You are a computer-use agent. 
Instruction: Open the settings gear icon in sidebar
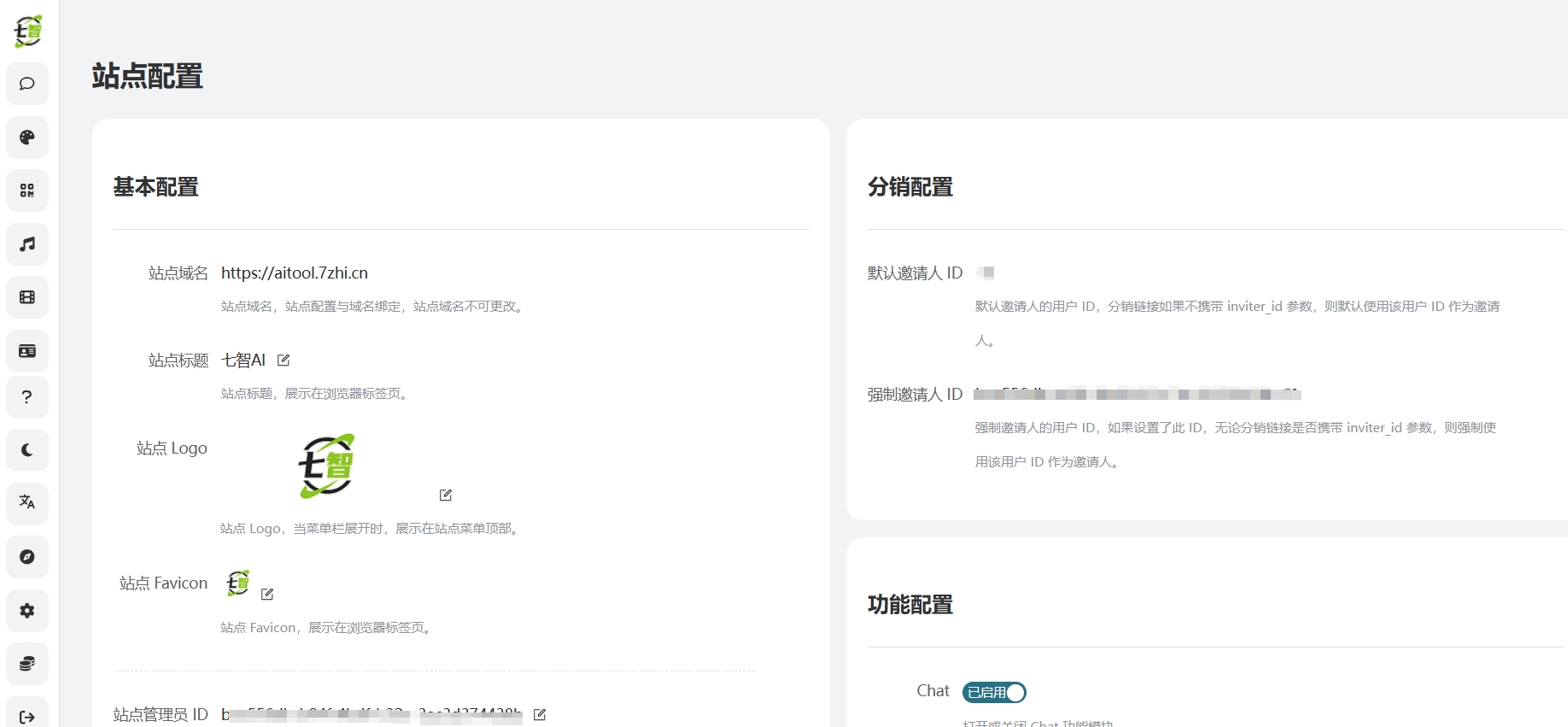pos(27,611)
